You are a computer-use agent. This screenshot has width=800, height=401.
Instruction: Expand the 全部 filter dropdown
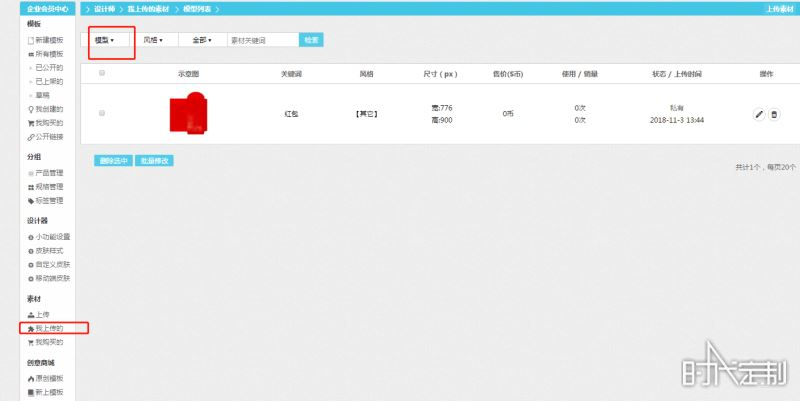(202, 40)
